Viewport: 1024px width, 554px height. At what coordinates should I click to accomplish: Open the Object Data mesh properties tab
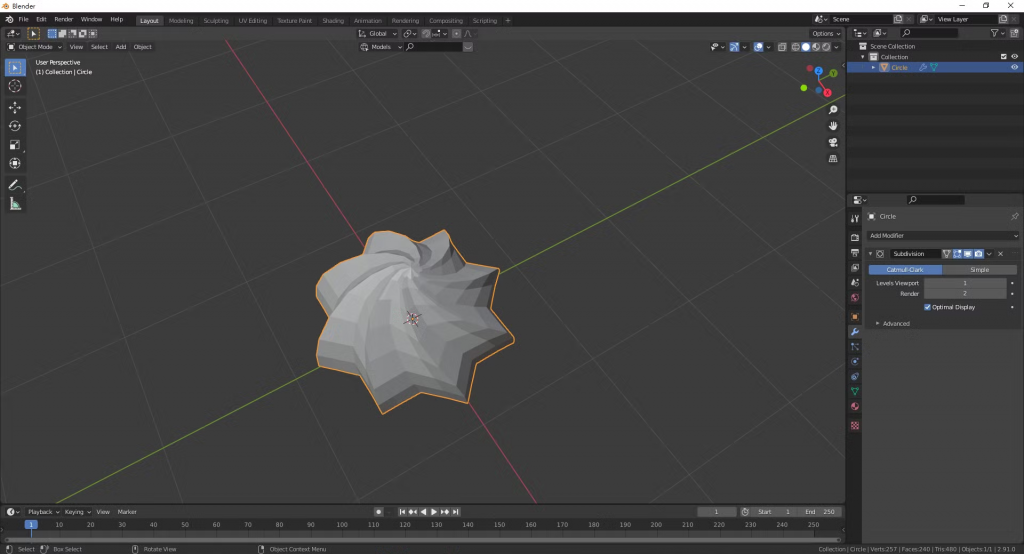(x=854, y=391)
